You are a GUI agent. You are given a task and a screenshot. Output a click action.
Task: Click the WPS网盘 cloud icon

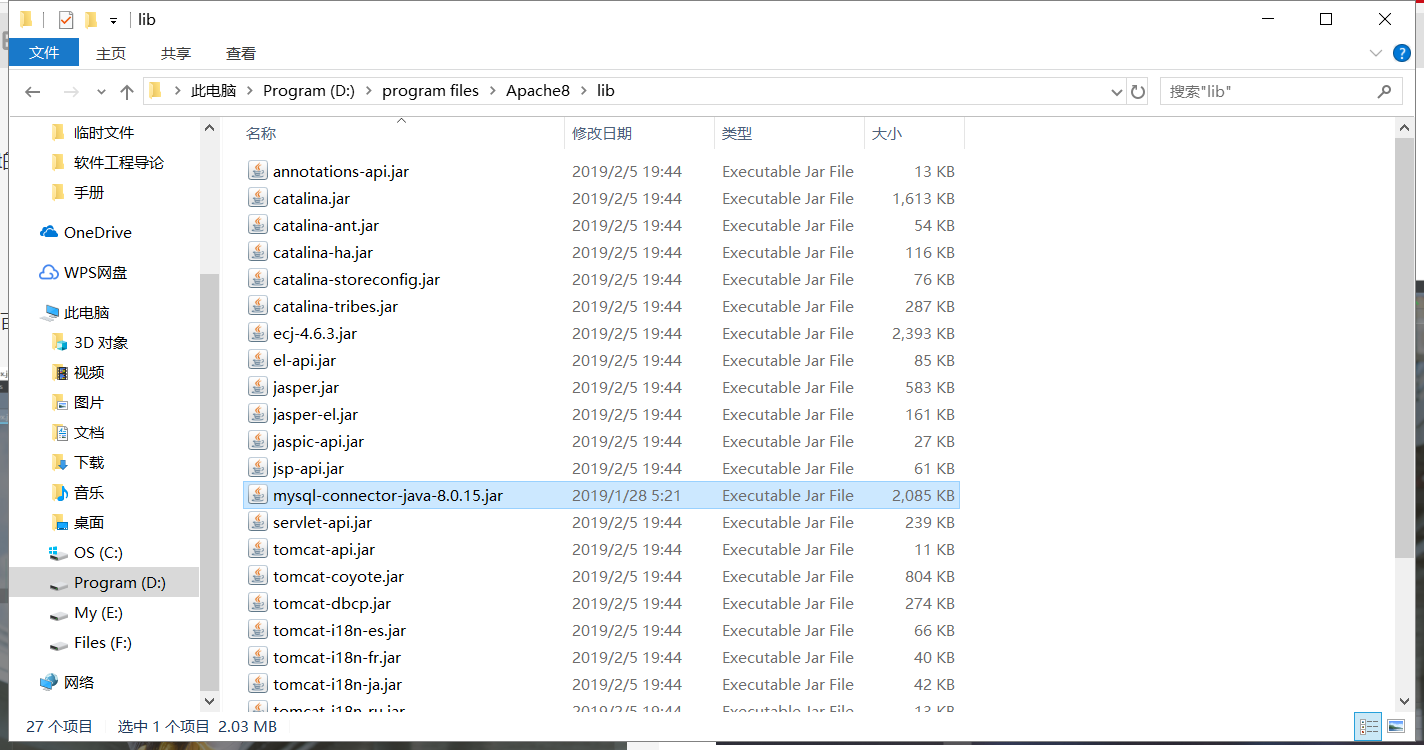[x=49, y=272]
